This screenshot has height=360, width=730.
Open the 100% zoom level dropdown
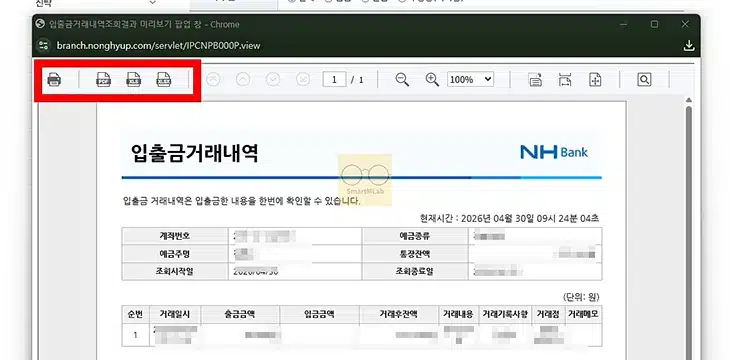(x=471, y=80)
